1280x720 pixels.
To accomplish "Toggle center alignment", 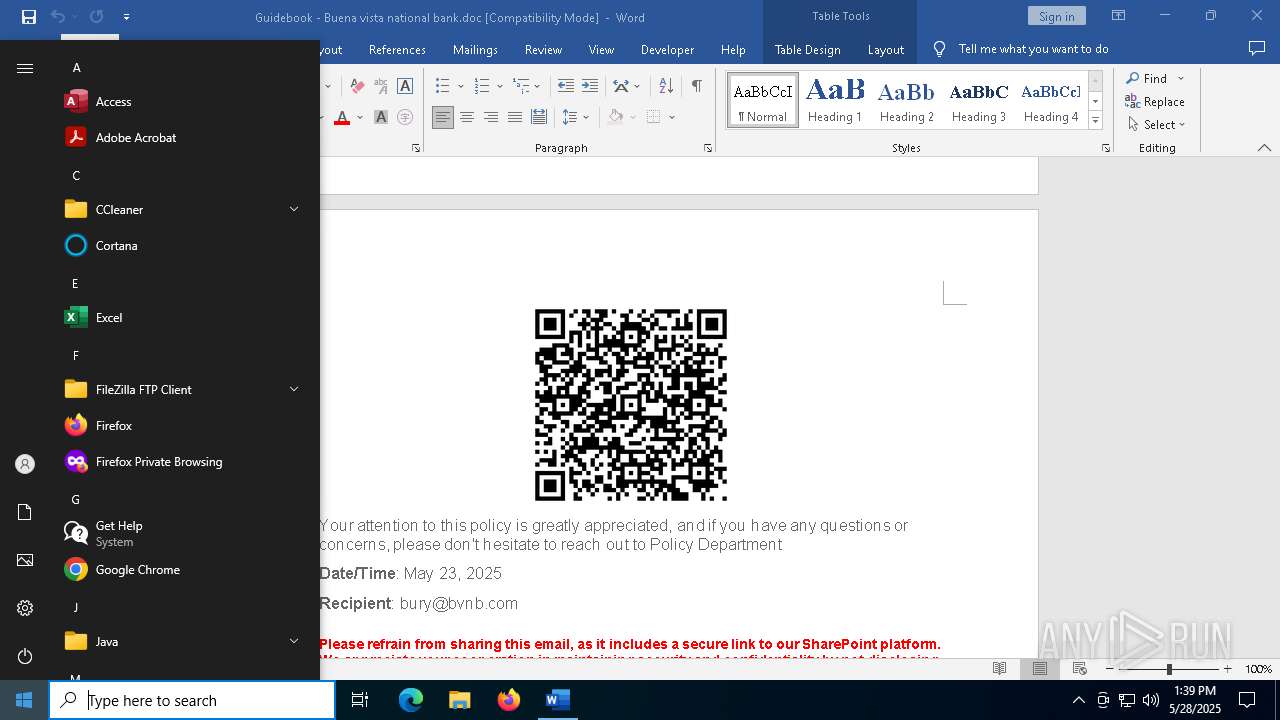I will click(467, 117).
